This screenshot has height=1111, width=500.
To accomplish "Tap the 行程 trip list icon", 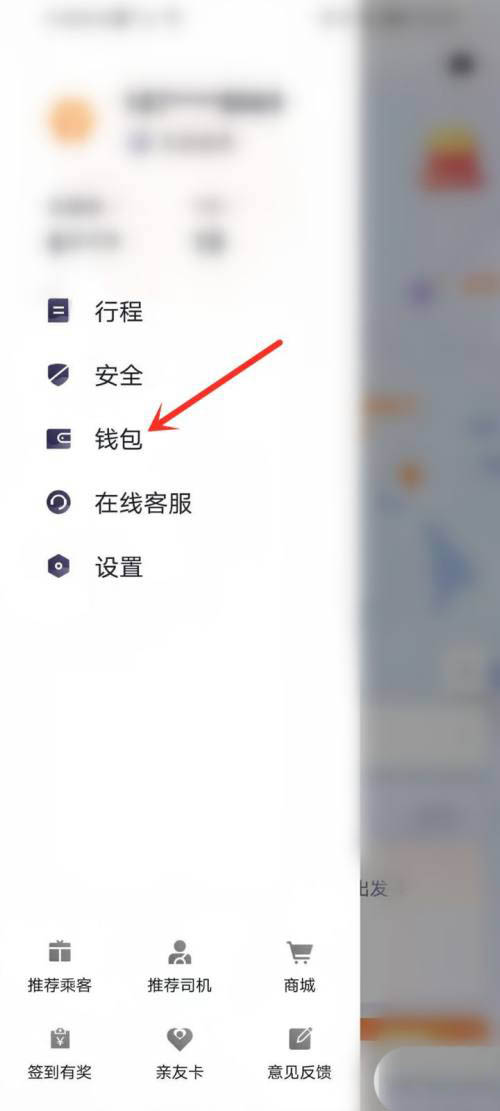I will coord(58,311).
